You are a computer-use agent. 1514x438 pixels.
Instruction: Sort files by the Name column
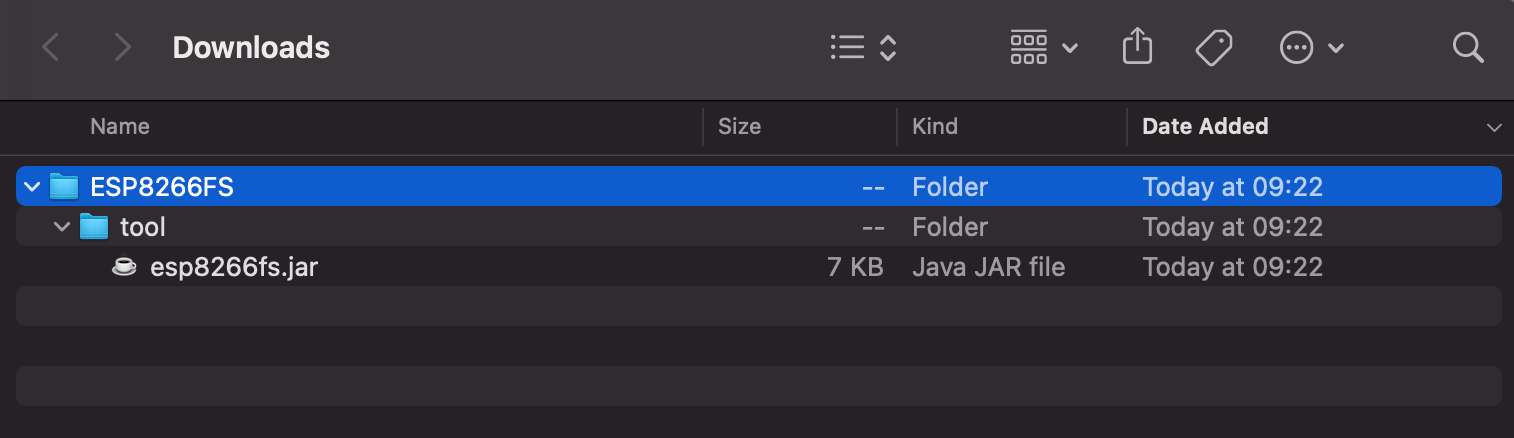(x=120, y=126)
